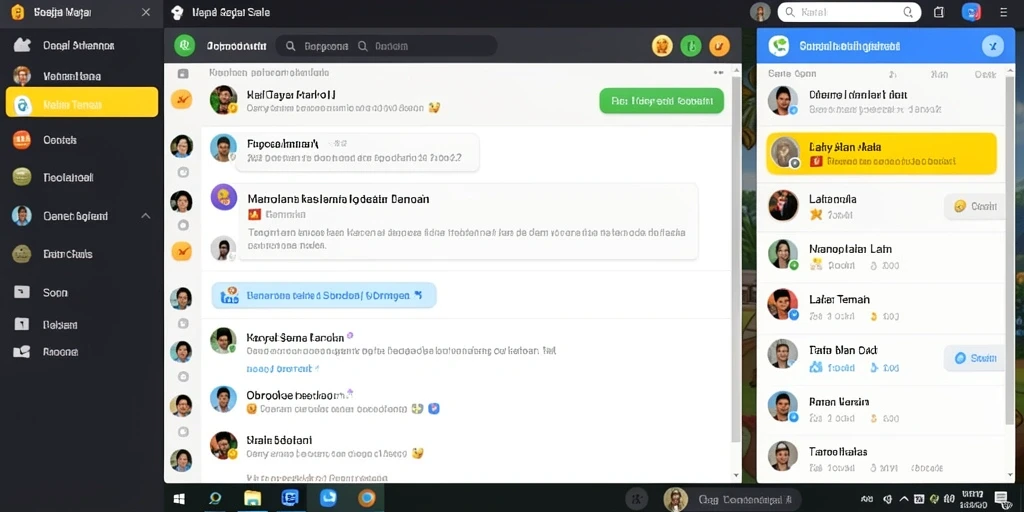Open the green Reolatoall sidebar icon
Screen dimensions: 1024x512
[x=22, y=177]
